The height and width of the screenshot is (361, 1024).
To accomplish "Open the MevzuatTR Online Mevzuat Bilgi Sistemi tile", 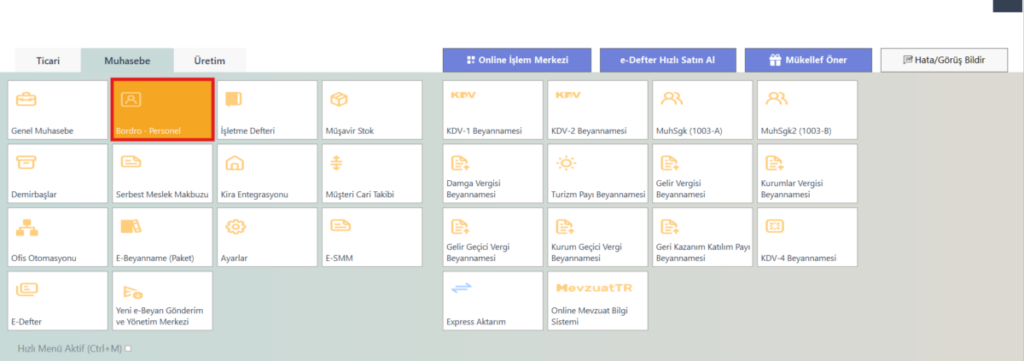I will [x=598, y=301].
